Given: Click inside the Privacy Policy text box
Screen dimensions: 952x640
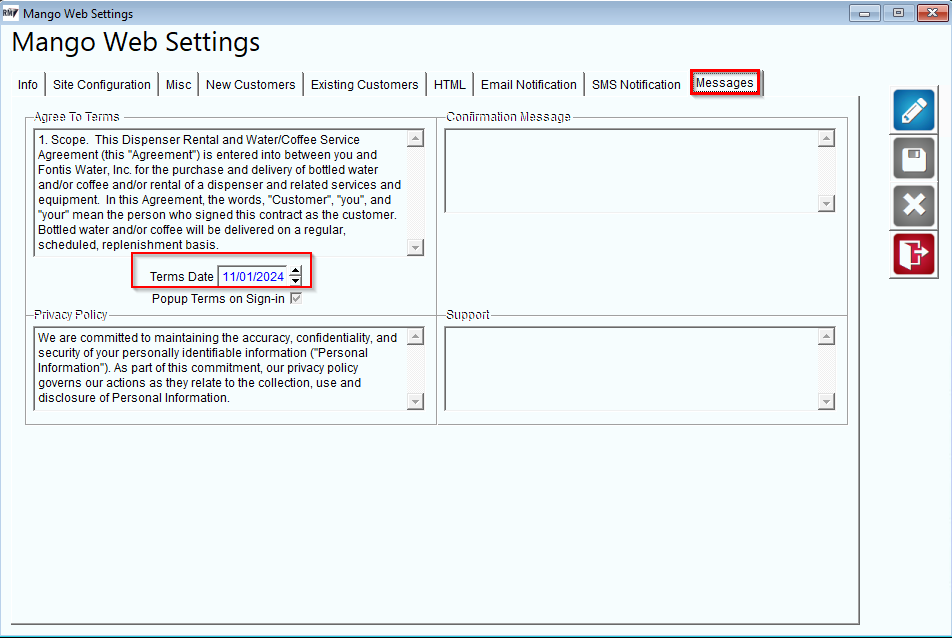Looking at the screenshot, I should pyautogui.click(x=220, y=369).
